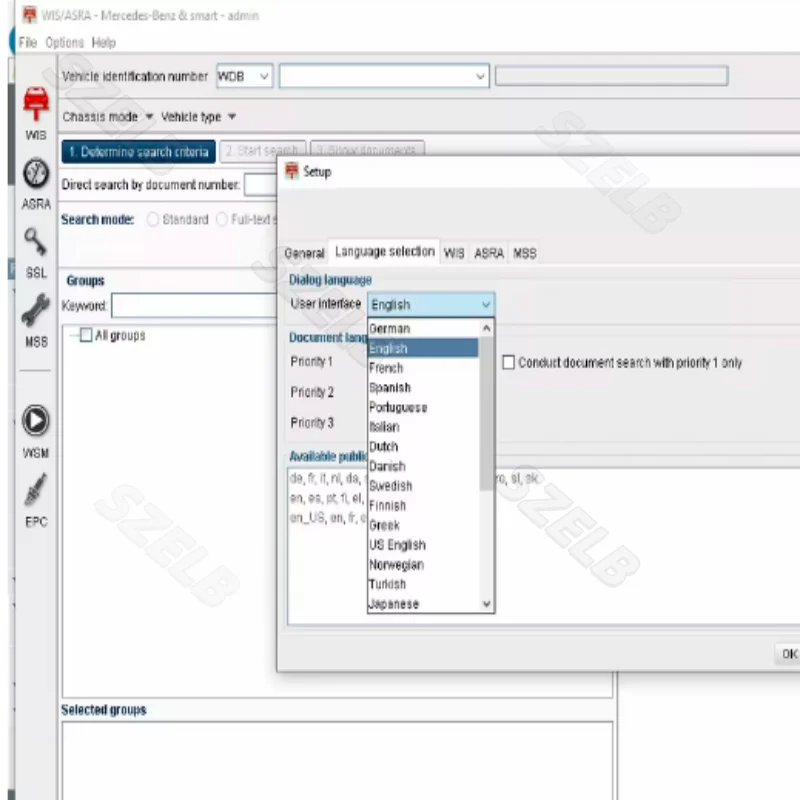800x800 pixels.
Task: Click language list scroll up arrow
Action: pyautogui.click(x=487, y=328)
